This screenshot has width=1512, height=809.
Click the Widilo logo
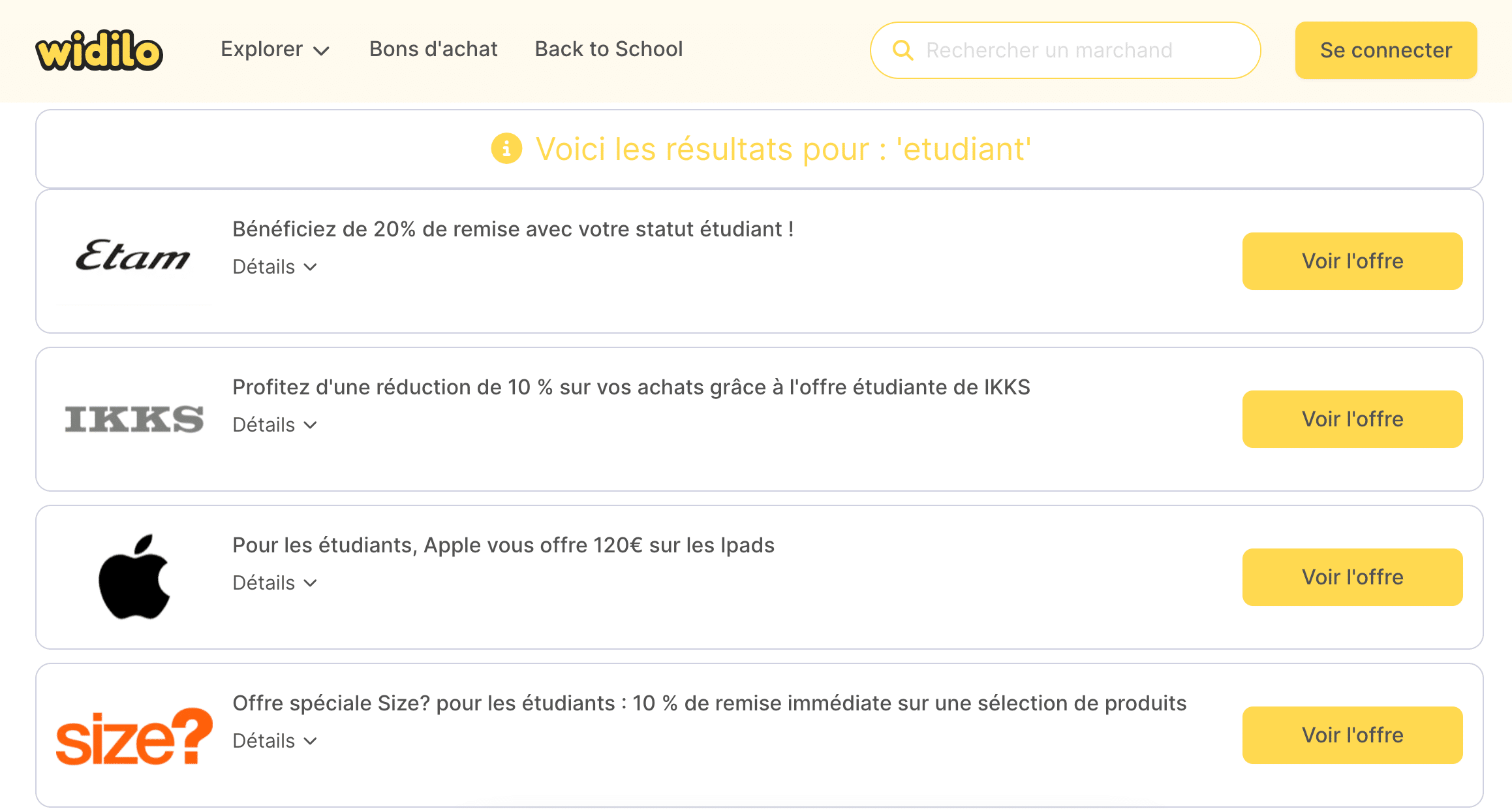(x=99, y=50)
